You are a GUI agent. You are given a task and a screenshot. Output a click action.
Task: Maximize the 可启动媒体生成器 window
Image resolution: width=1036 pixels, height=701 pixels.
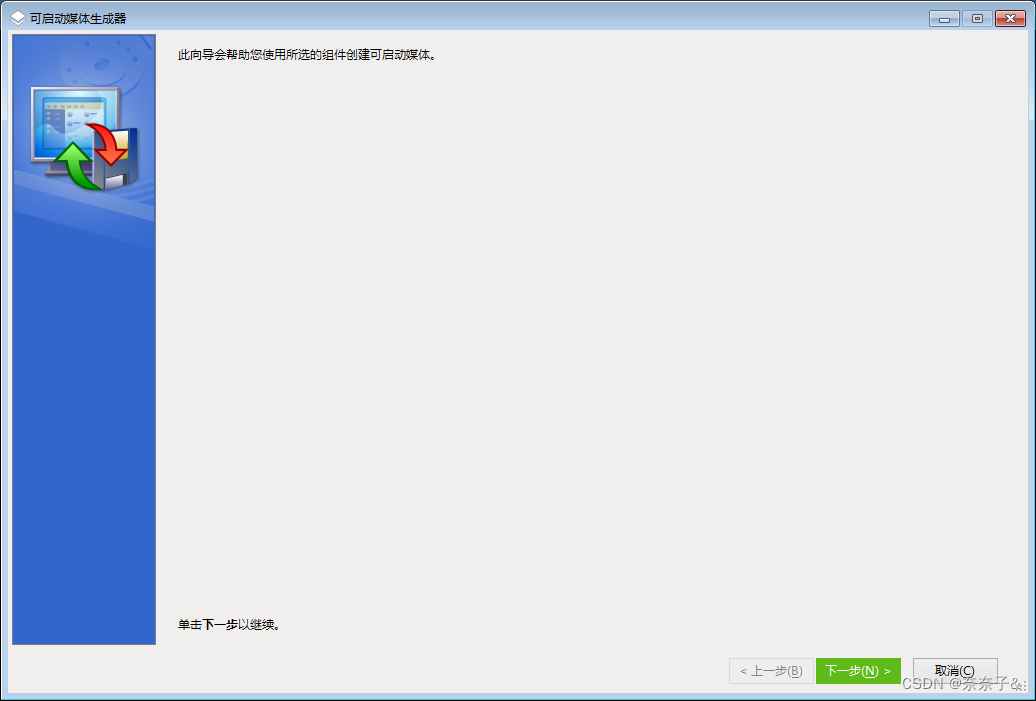(977, 18)
